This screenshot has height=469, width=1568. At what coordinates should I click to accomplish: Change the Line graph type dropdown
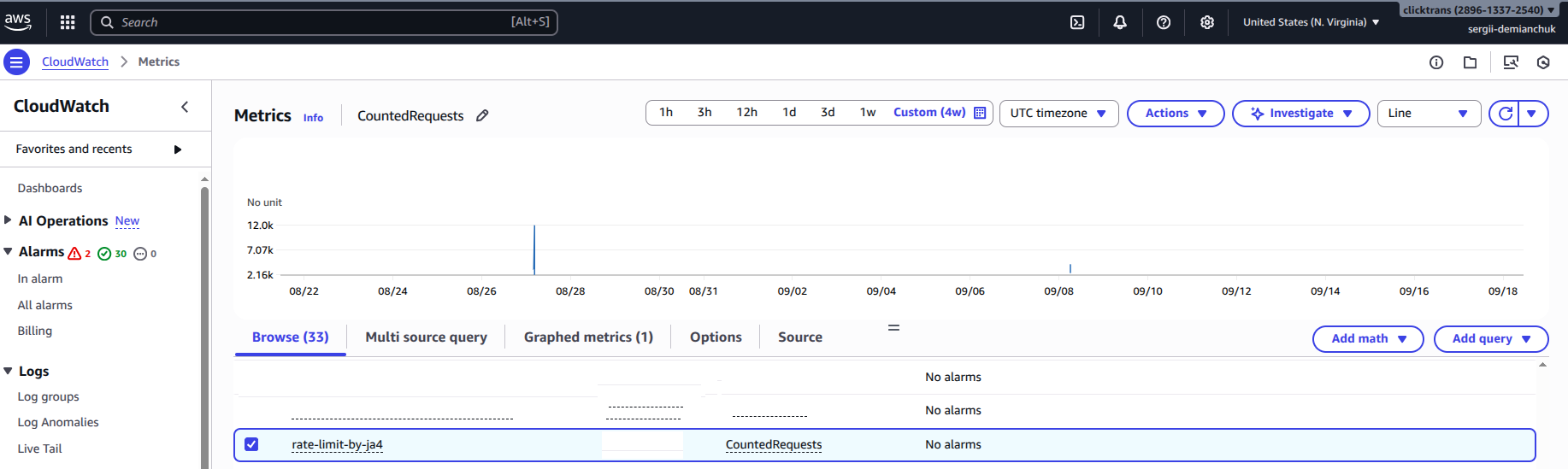pyautogui.click(x=1429, y=113)
